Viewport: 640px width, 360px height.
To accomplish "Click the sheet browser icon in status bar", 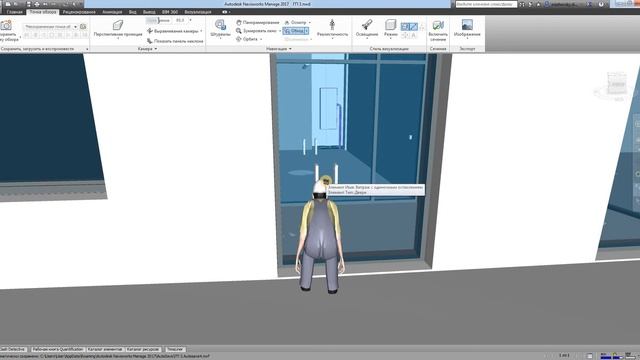I will pyautogui.click(x=590, y=356).
